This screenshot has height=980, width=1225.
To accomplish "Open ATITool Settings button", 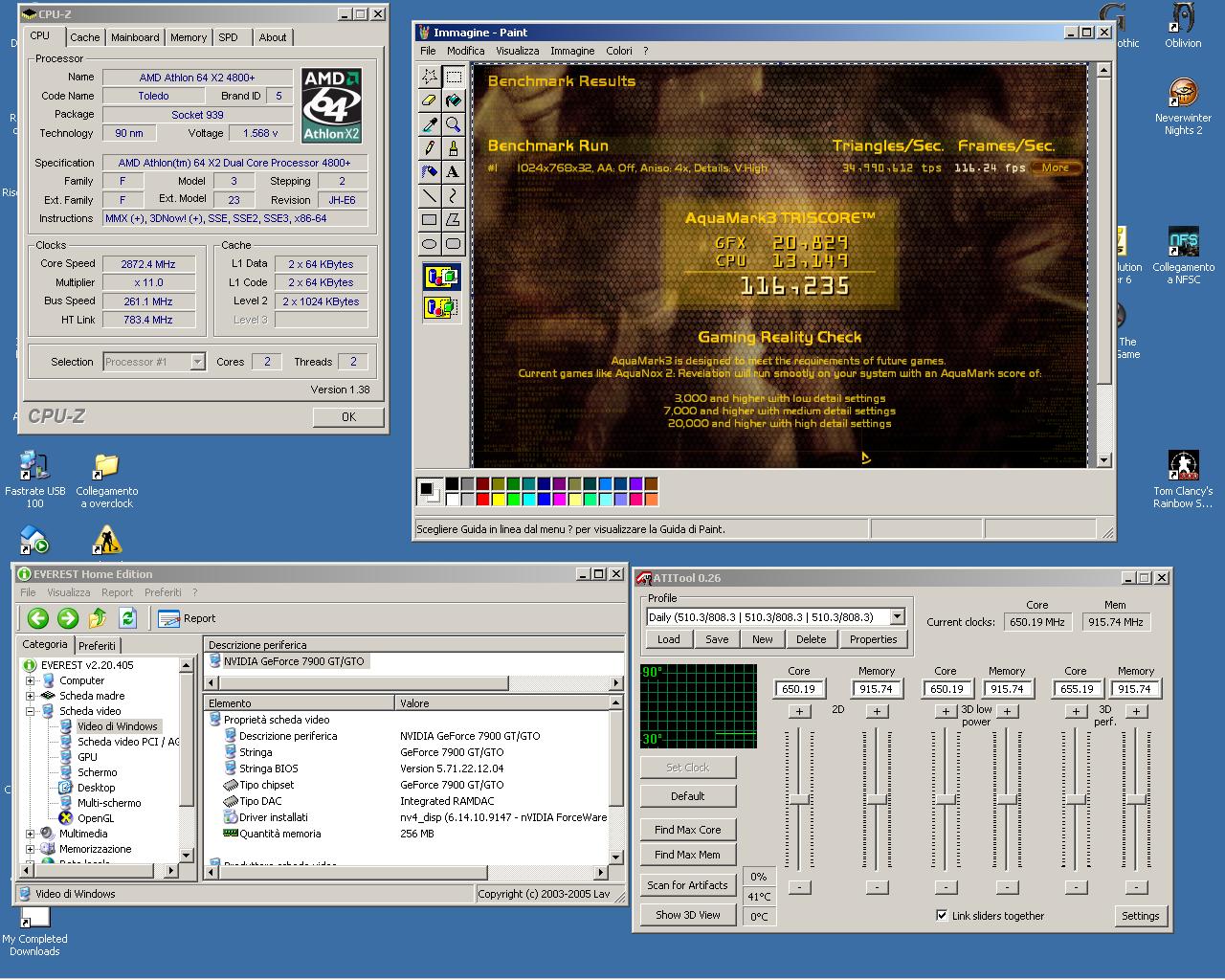I will coord(1140,916).
